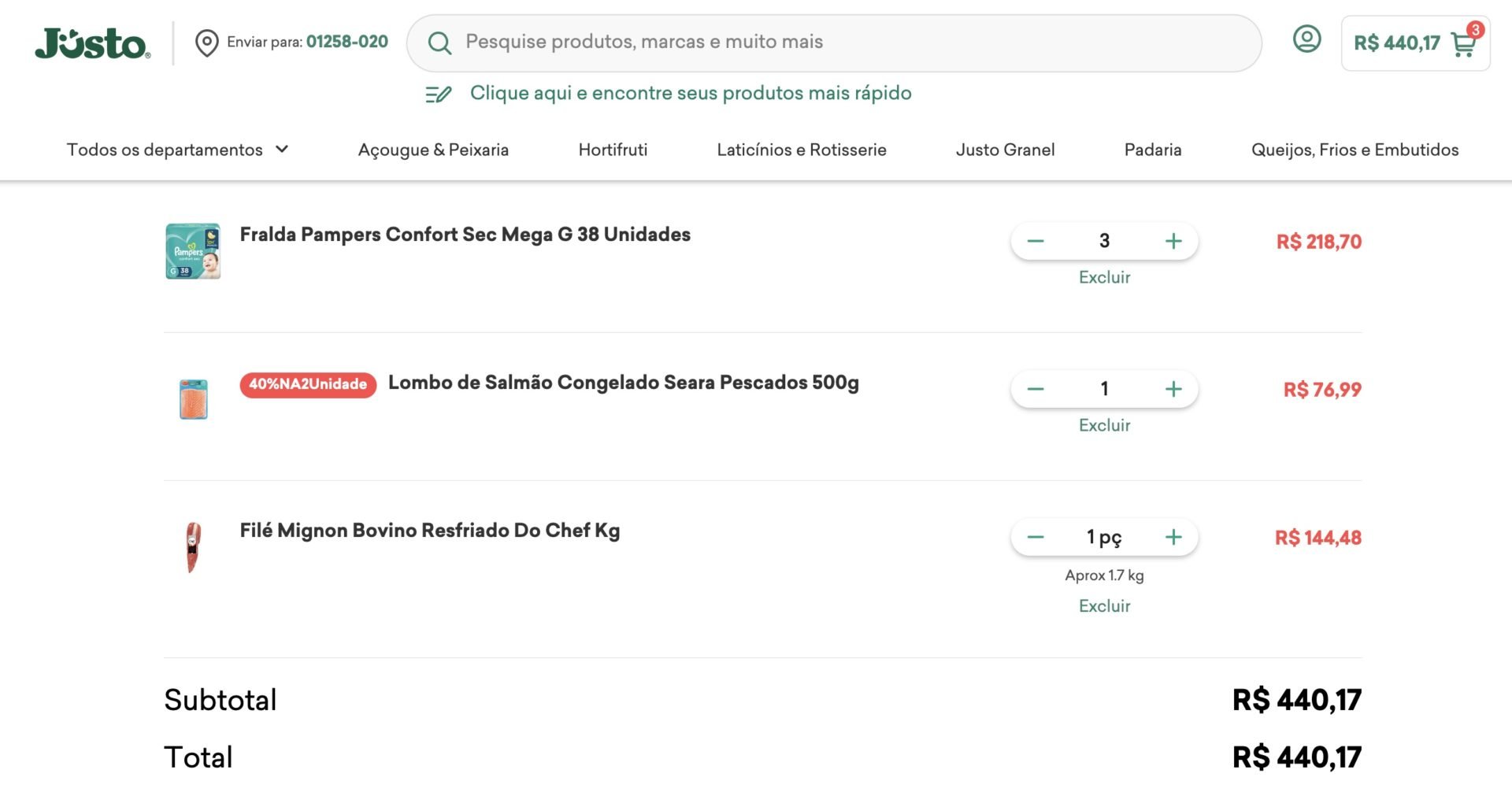Screen dimensions: 1512x792
Task: Open Filé Mignon product thumbnail
Action: pyautogui.click(x=193, y=547)
